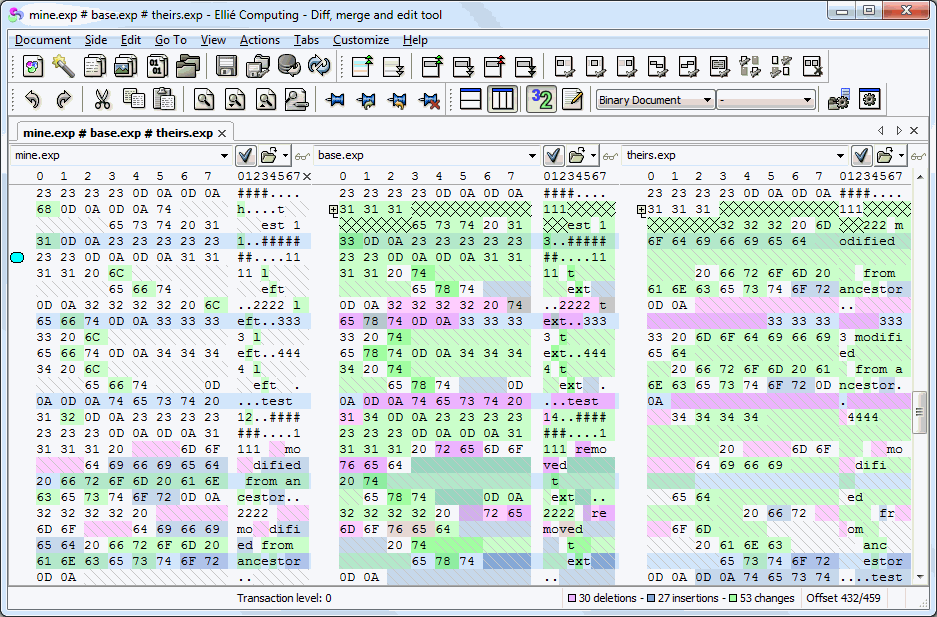Click the vertical scrollbar down arrow

tap(920, 578)
